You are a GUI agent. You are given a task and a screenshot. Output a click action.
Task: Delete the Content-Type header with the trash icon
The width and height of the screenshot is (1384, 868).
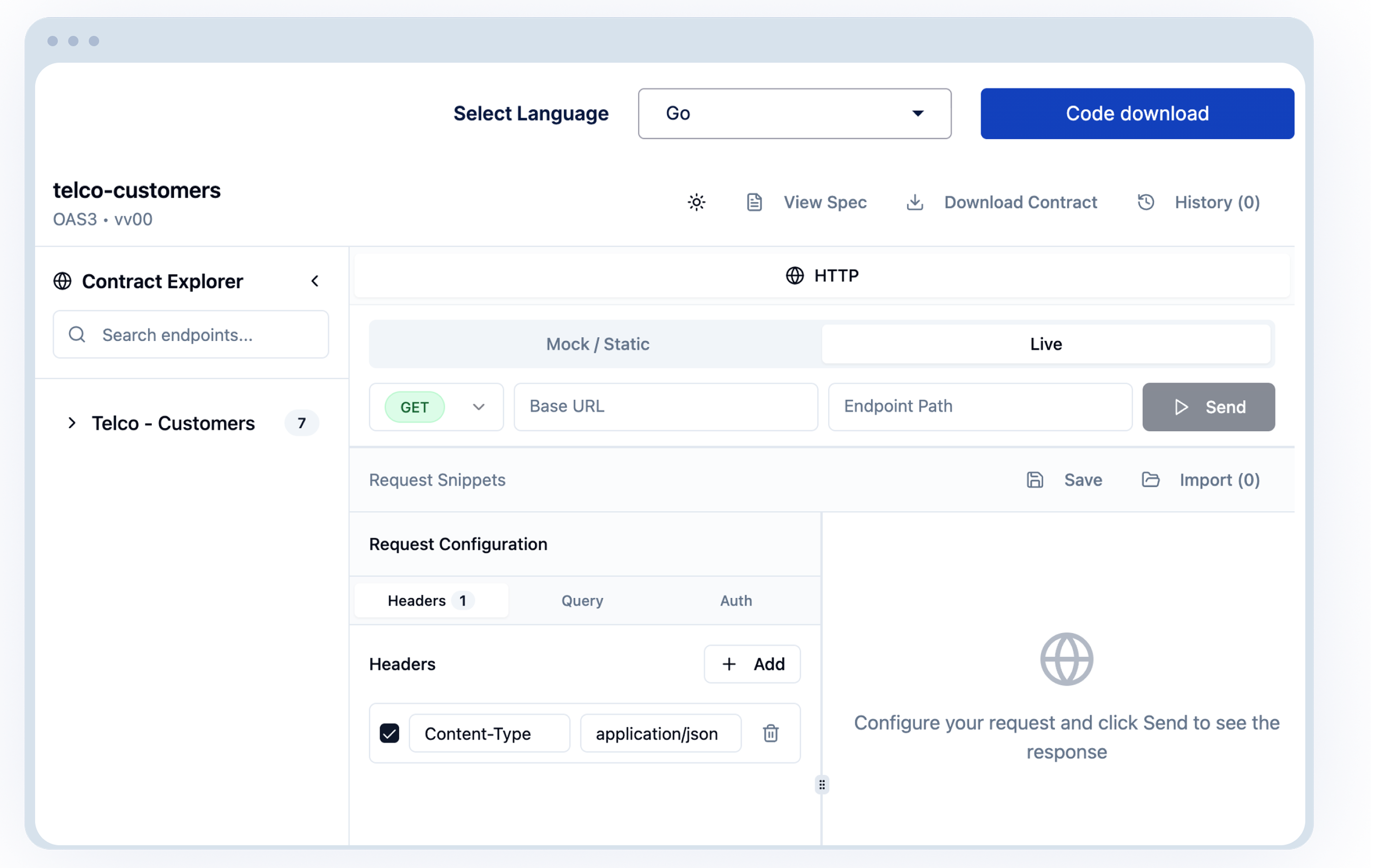click(x=771, y=733)
